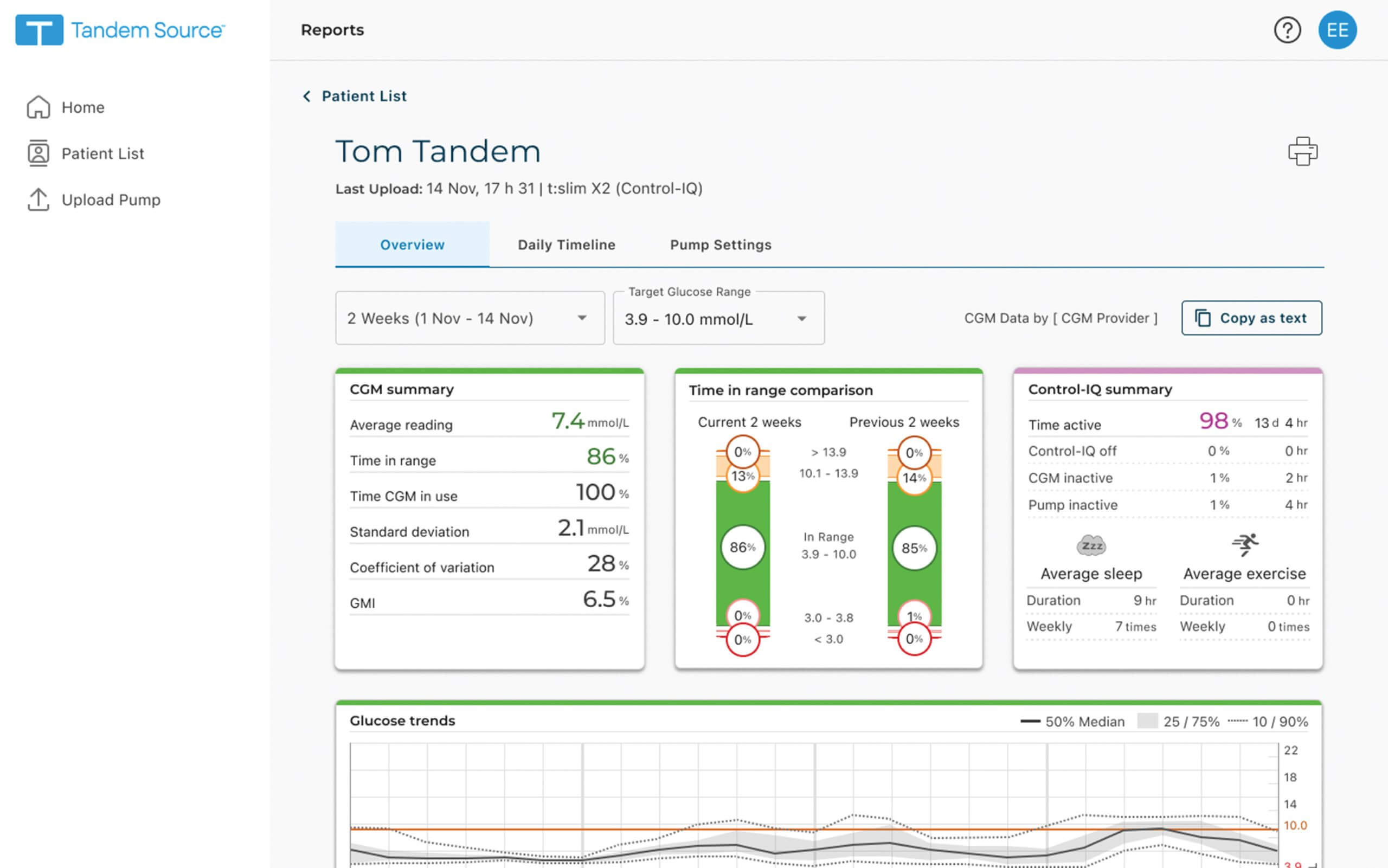1388x868 pixels.
Task: Click the Time in range comparison title
Action: (781, 390)
